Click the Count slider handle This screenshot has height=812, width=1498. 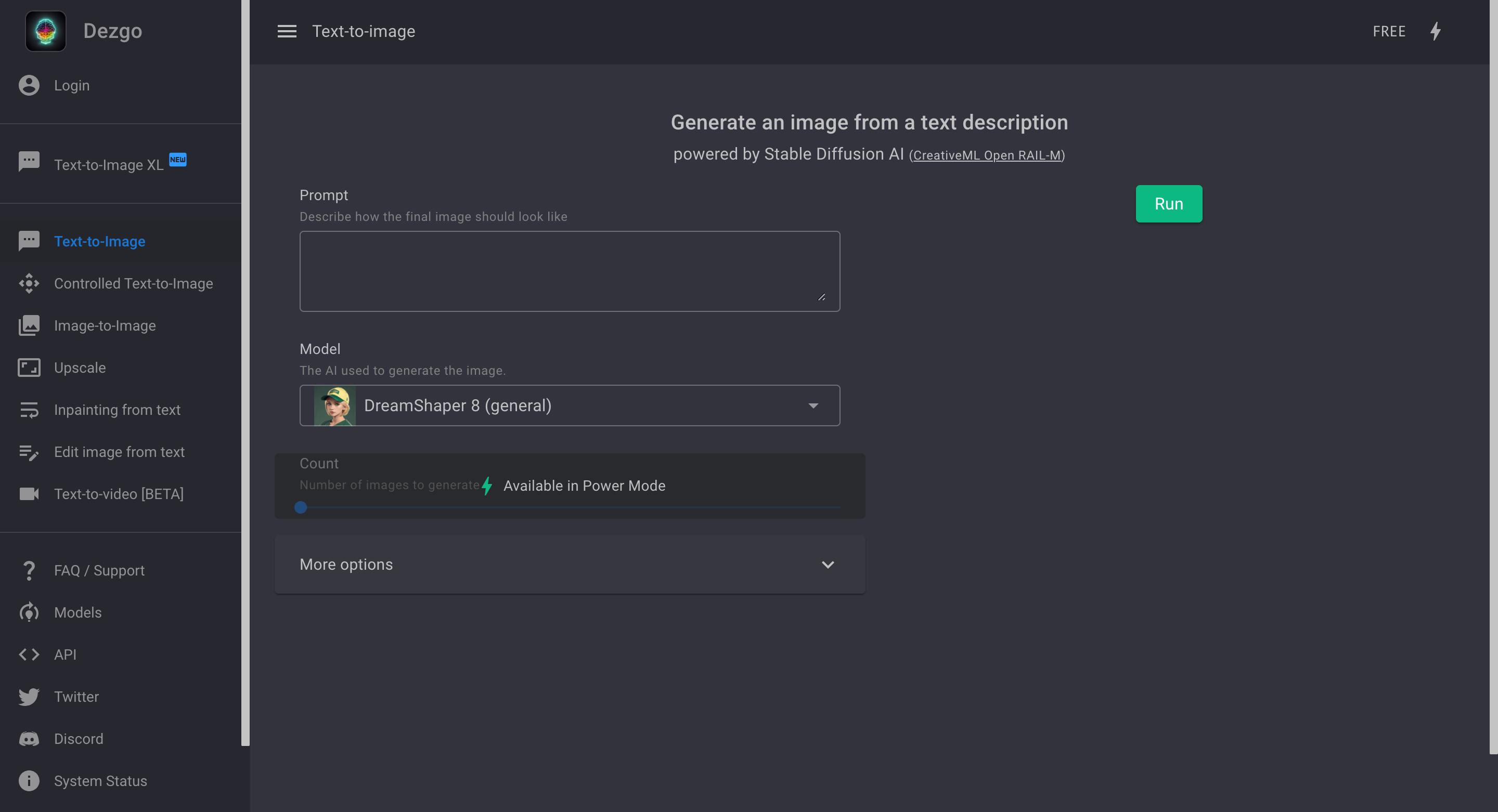point(301,507)
